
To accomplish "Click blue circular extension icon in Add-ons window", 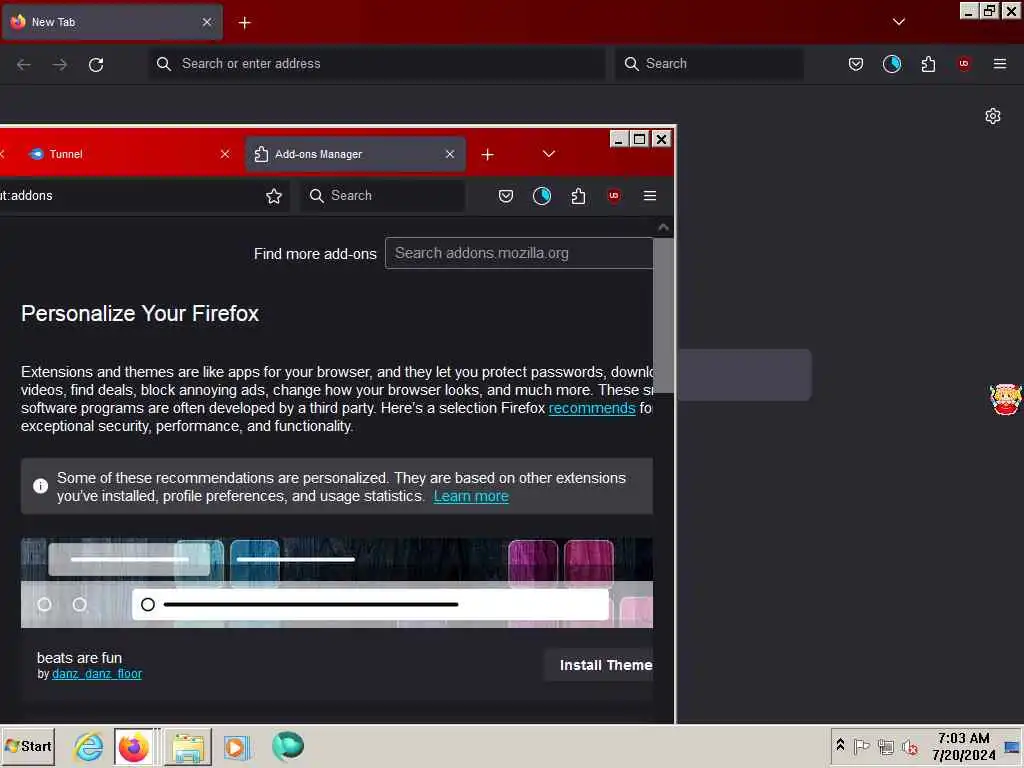I will [x=541, y=196].
